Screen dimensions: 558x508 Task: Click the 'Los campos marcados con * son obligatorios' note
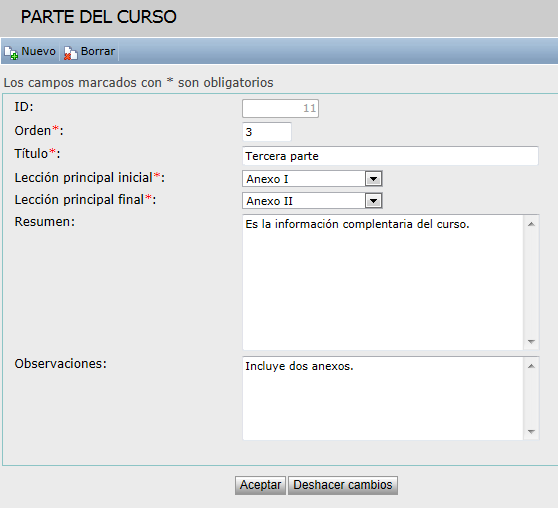(138, 83)
